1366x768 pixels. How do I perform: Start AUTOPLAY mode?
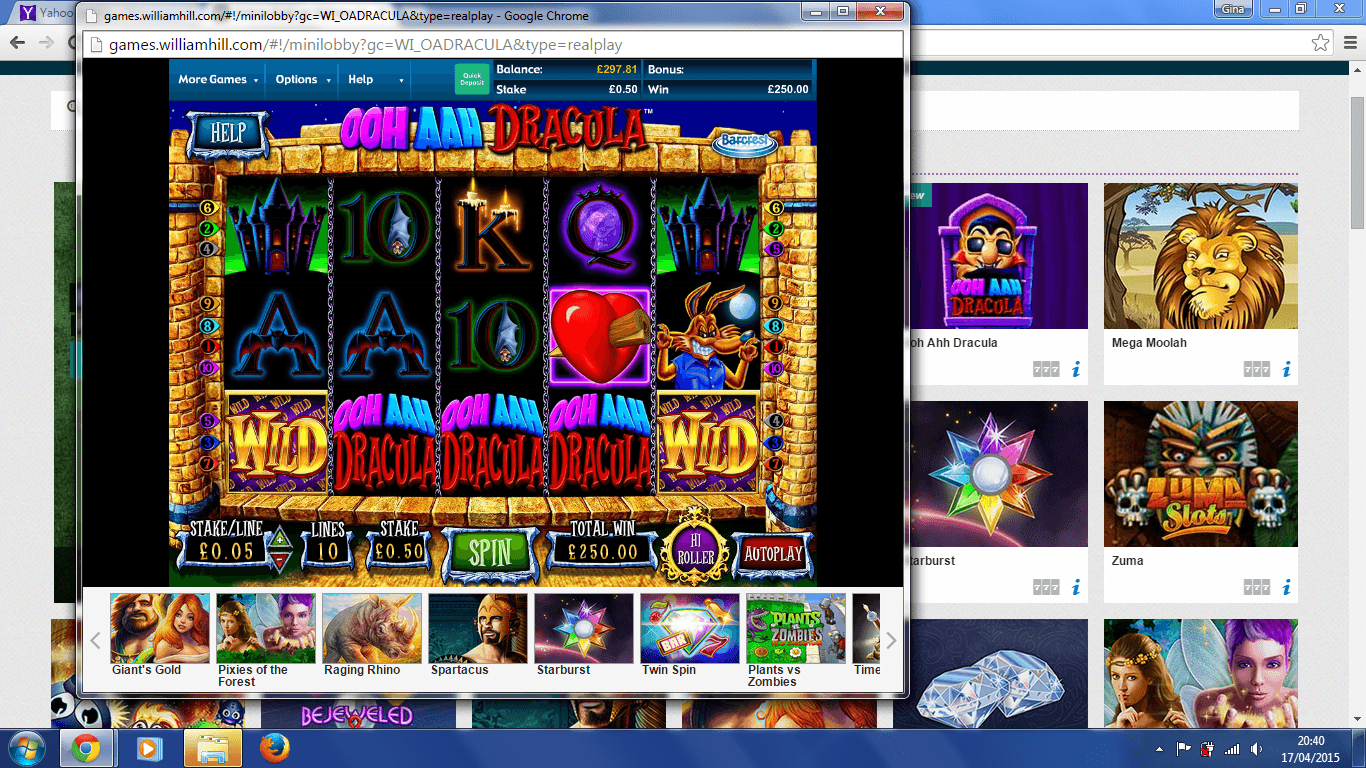(774, 552)
